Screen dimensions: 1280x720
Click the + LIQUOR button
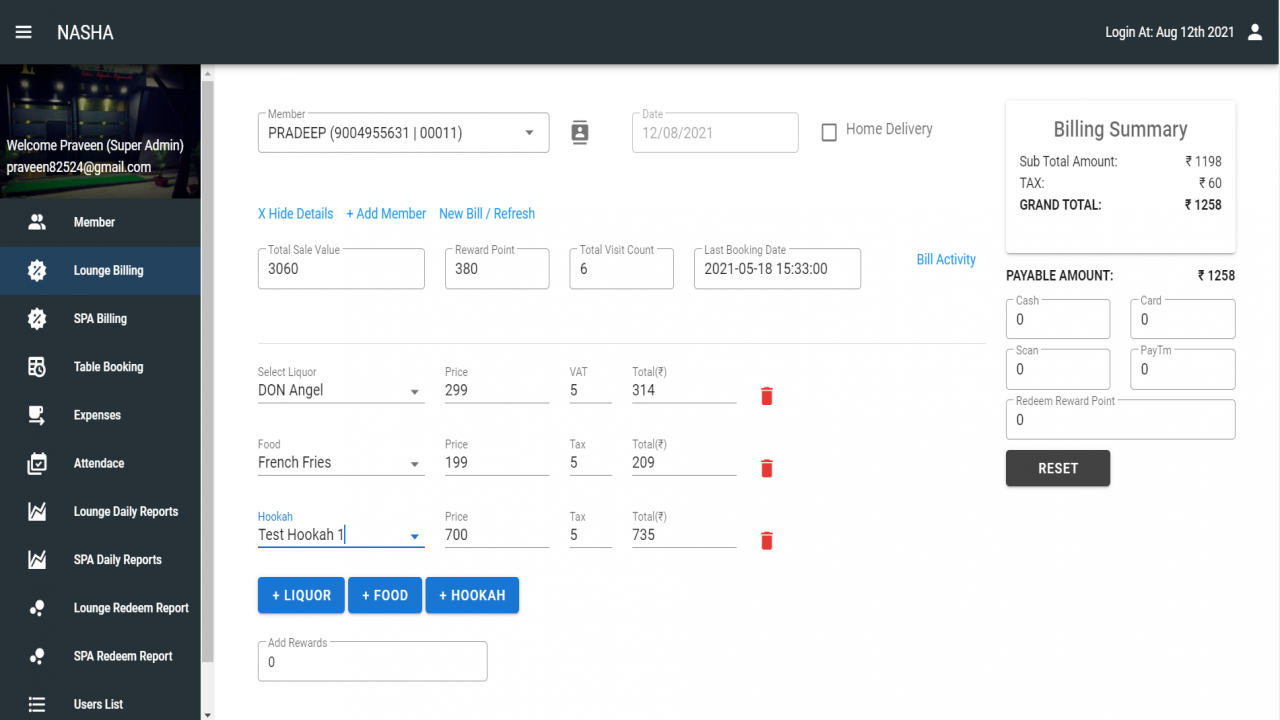coord(301,595)
